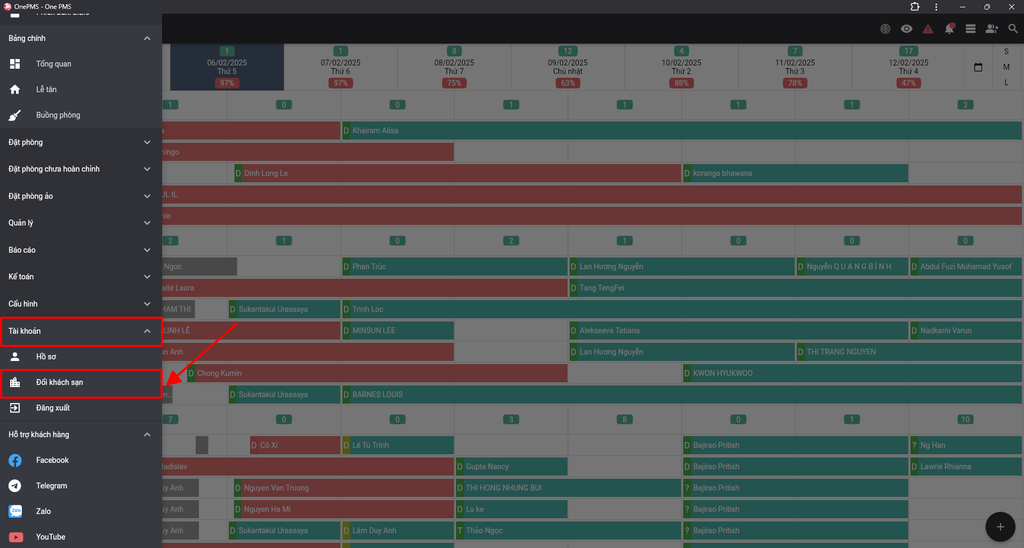Select date column 10/02/2025 Thứ 2
This screenshot has width=1024, height=548.
click(681, 67)
